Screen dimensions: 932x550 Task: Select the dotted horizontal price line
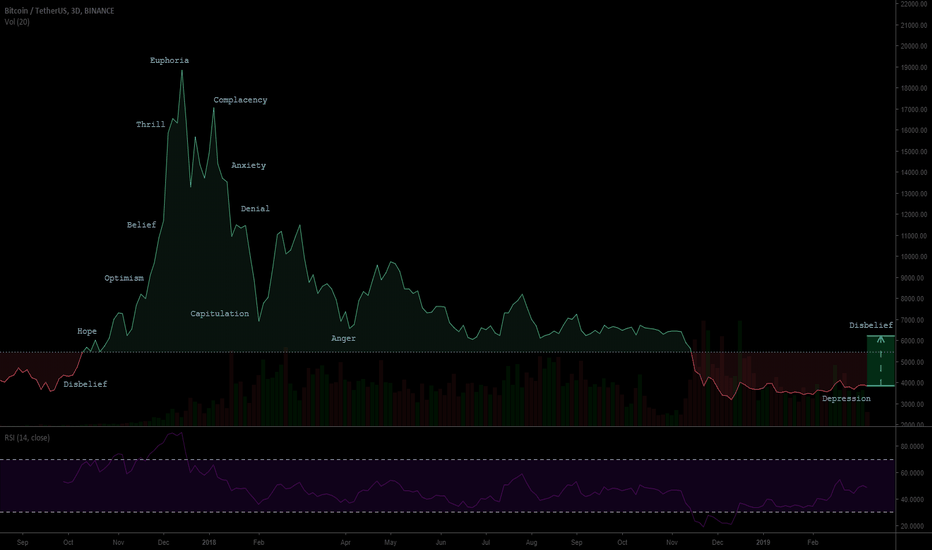click(447, 352)
